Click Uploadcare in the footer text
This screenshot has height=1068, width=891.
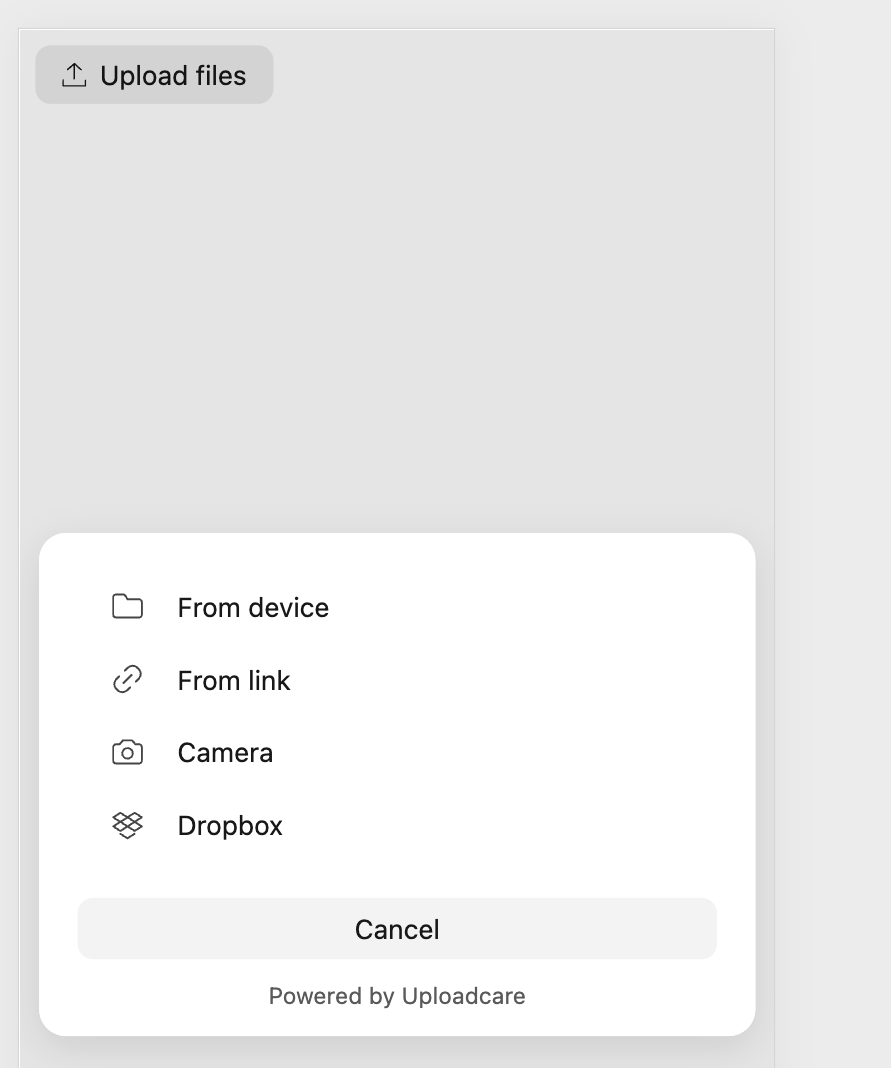point(463,995)
